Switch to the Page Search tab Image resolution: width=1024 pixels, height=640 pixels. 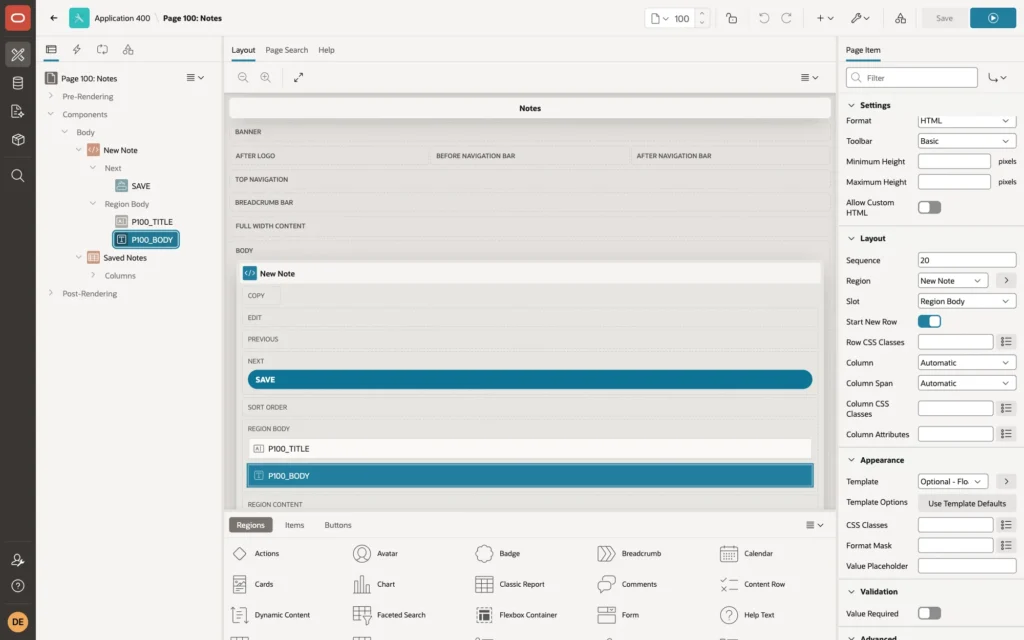[x=286, y=50]
